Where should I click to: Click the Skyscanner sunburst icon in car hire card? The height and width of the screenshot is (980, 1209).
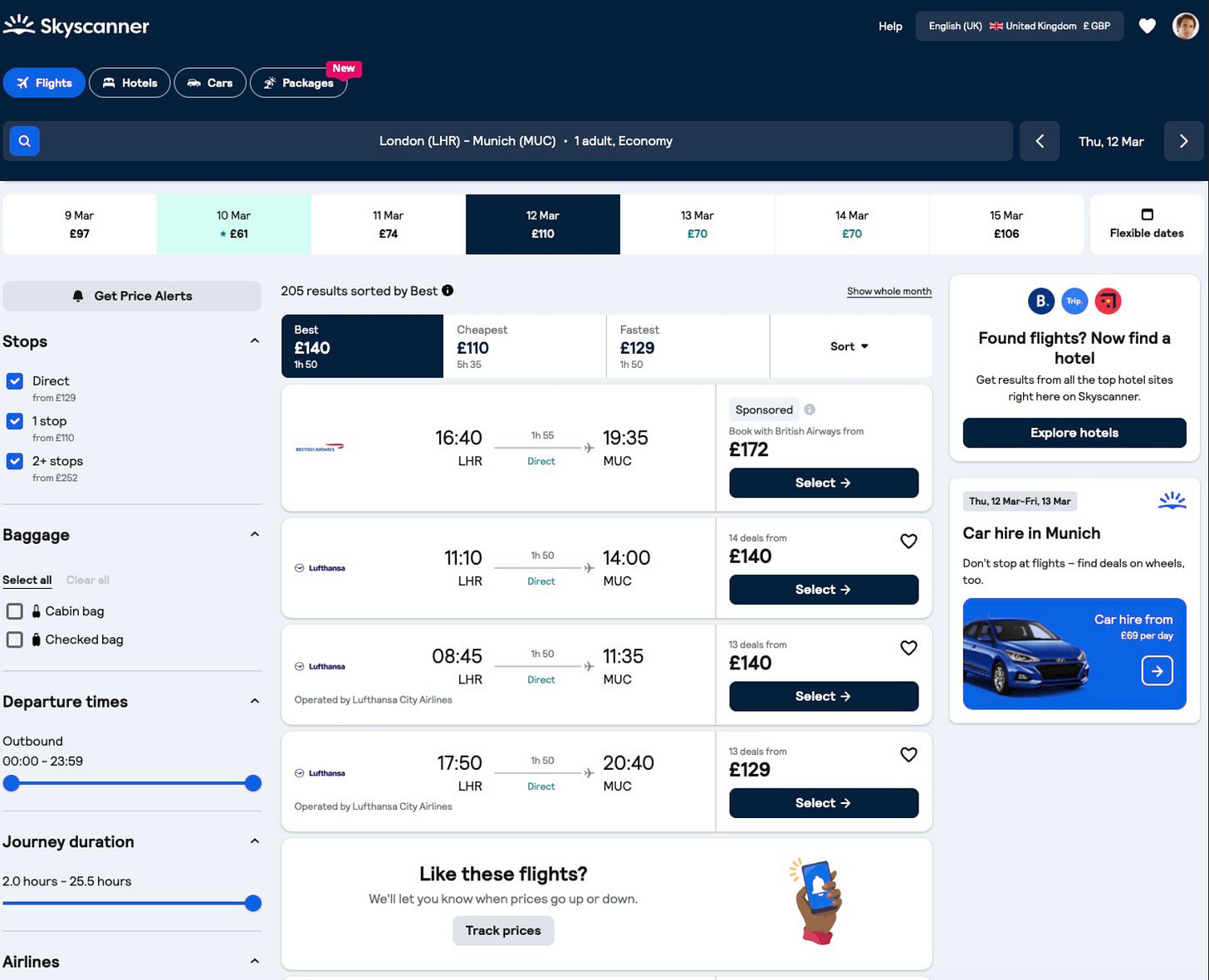click(1172, 500)
